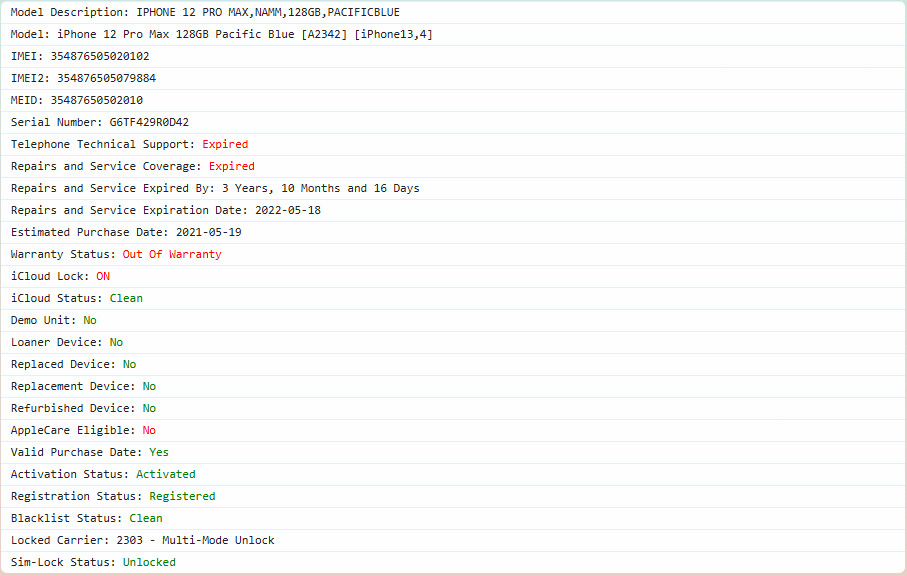Click the AppleCare Eligible No value
Screen dimensions: 907x576
(149, 430)
